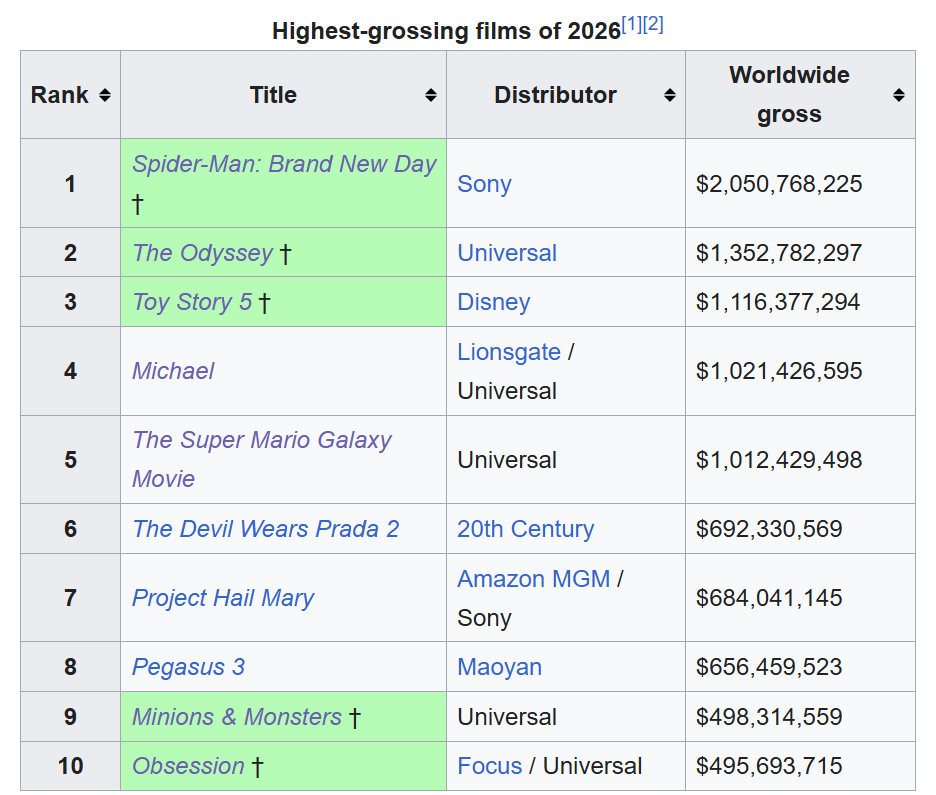This screenshot has height=795, width=936.
Task: Open The Odyssey film link
Action: pos(202,253)
